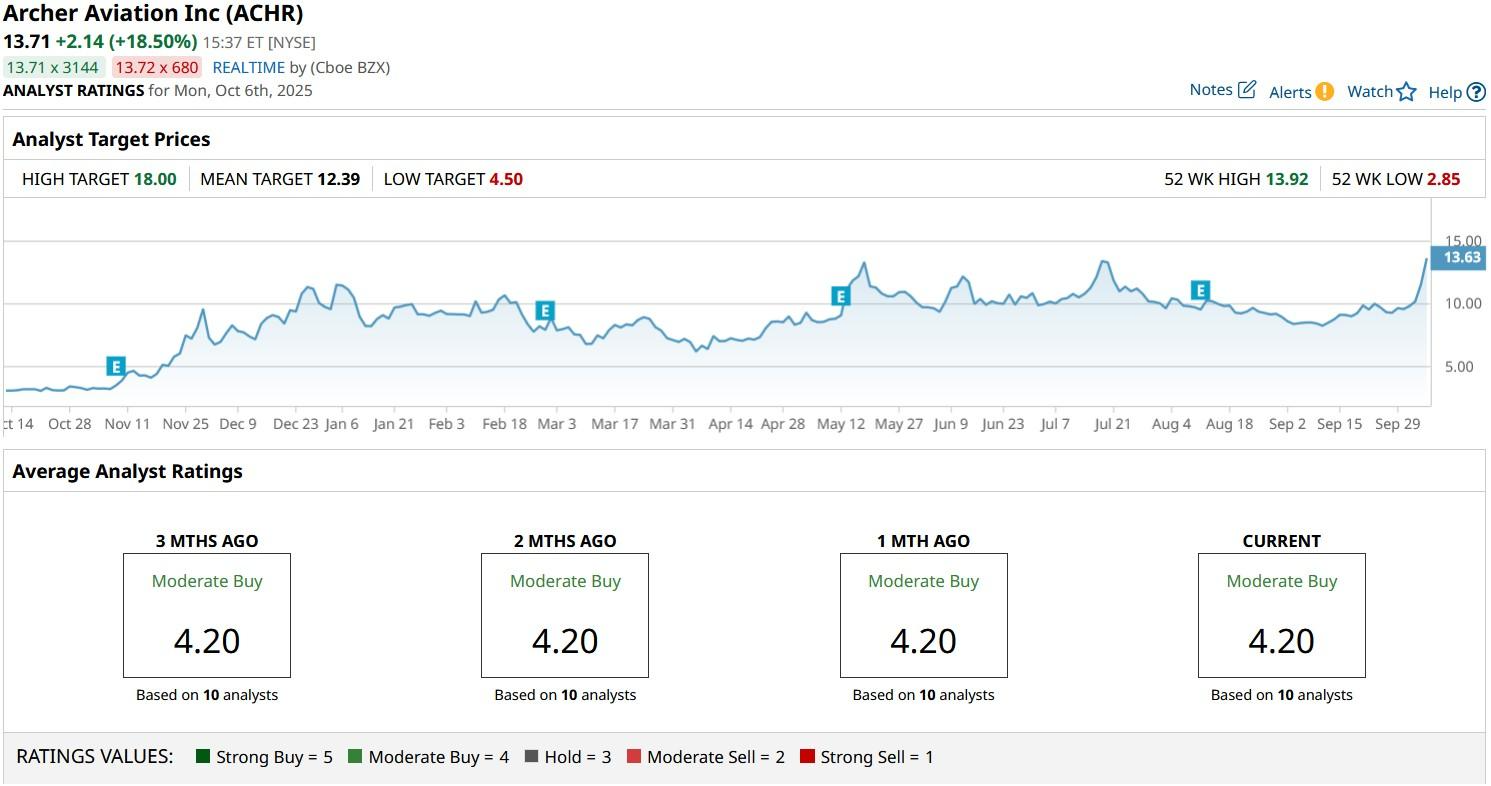Click analyst count under 3 MTHS AGO box
The image size is (1491, 786).
[207, 695]
